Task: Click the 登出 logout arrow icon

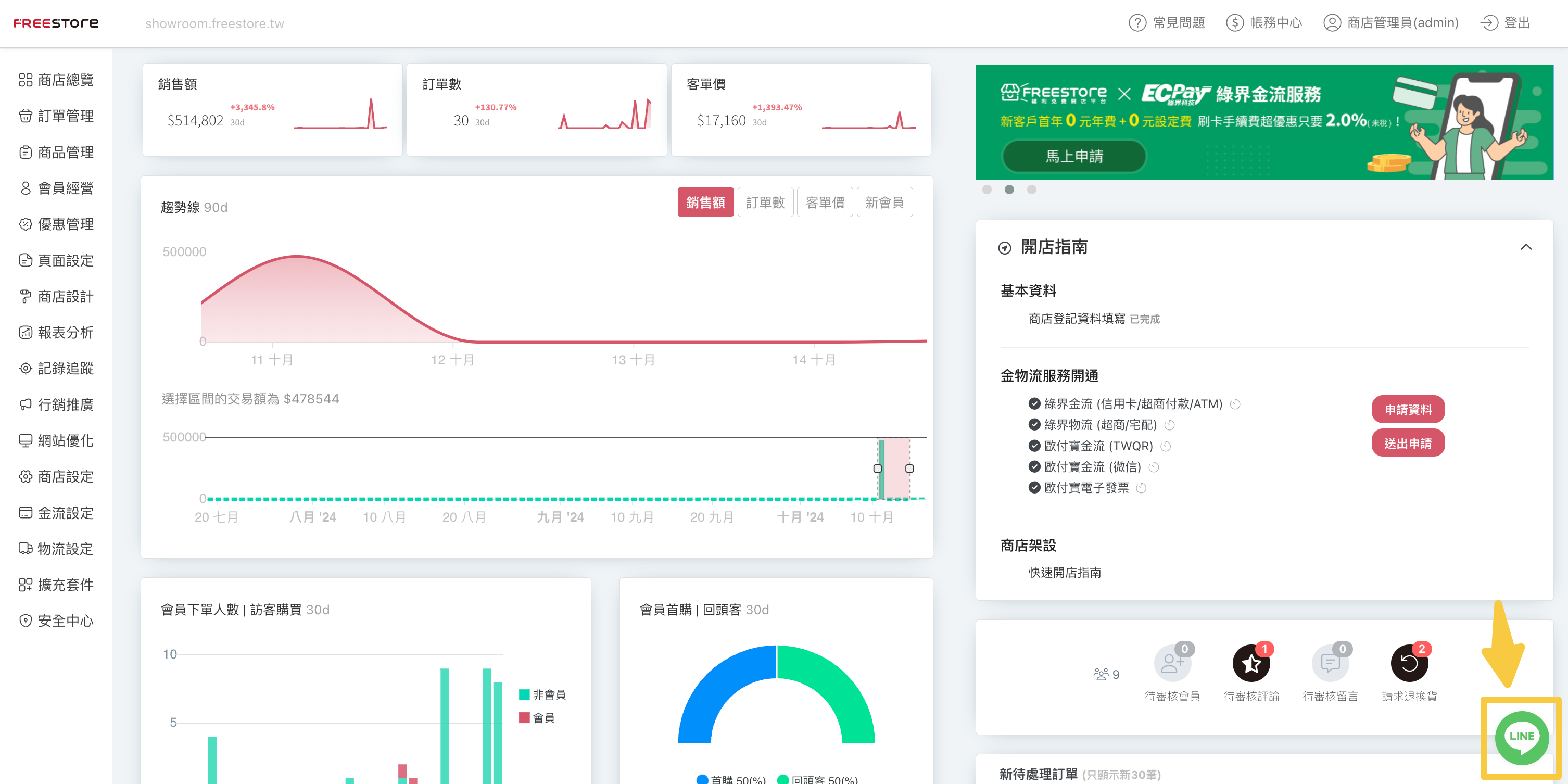Action: tap(1489, 23)
